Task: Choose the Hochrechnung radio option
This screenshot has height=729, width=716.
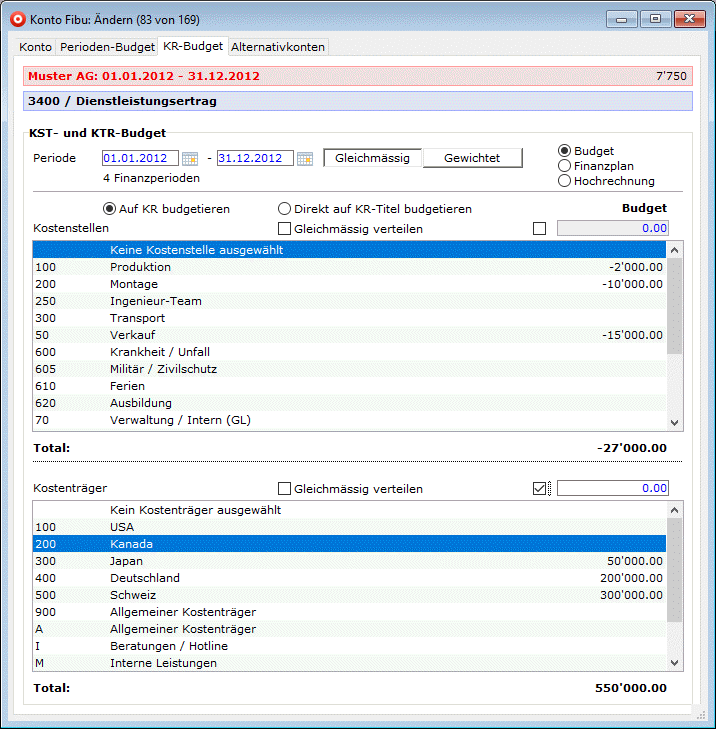Action: [565, 181]
